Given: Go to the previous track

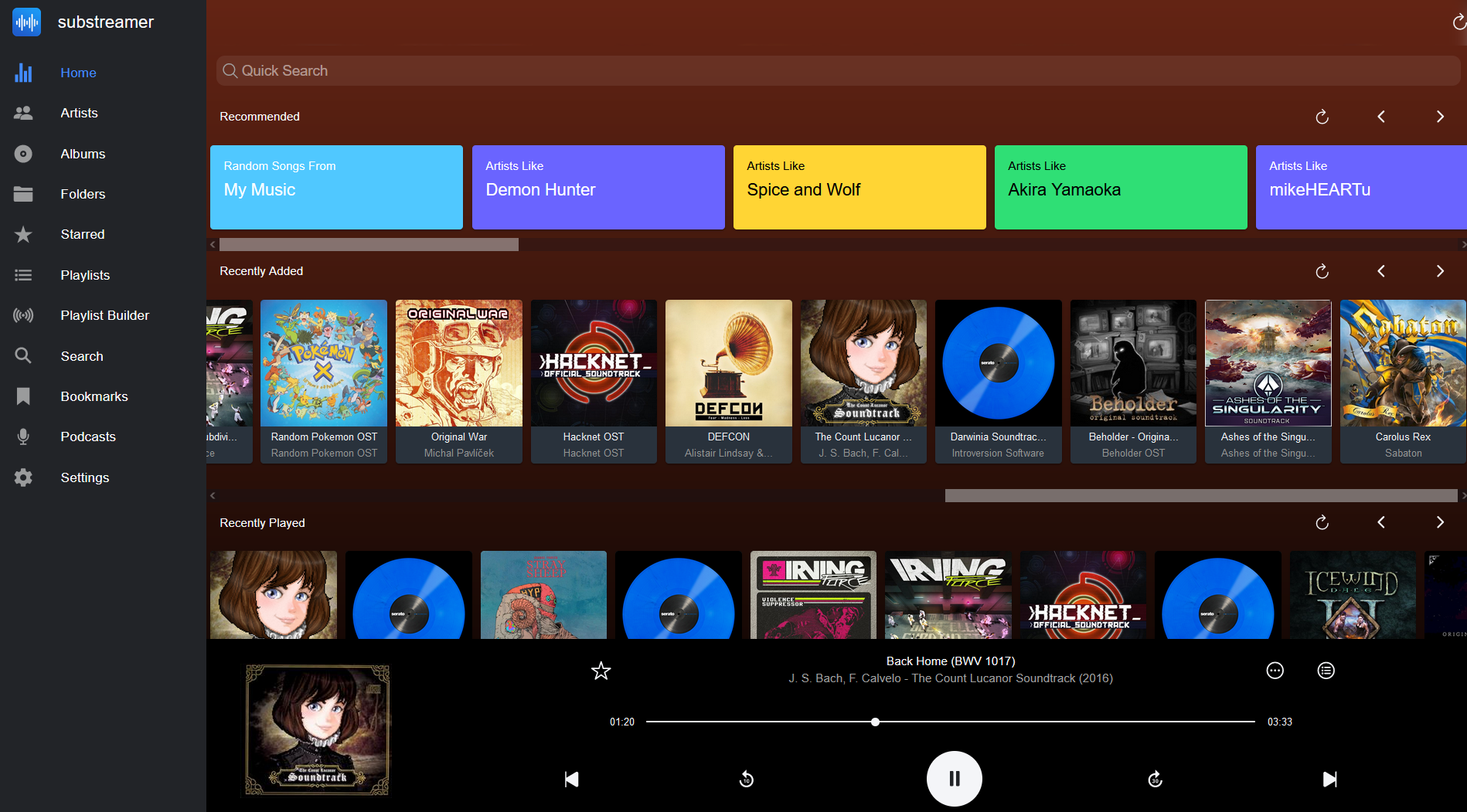Looking at the screenshot, I should [x=571, y=779].
